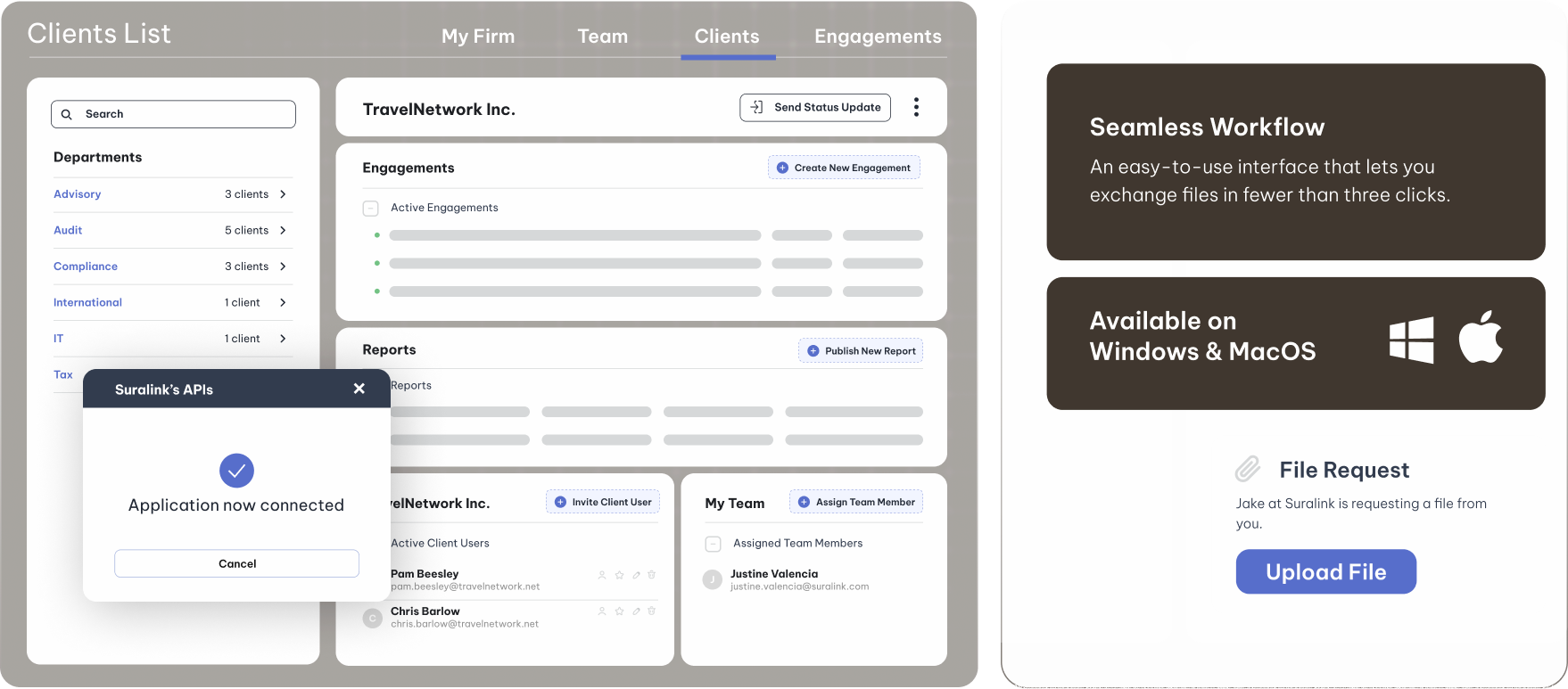The height and width of the screenshot is (689, 1568).
Task: Click the justine.valencia@suralink.com email
Action: [x=799, y=586]
